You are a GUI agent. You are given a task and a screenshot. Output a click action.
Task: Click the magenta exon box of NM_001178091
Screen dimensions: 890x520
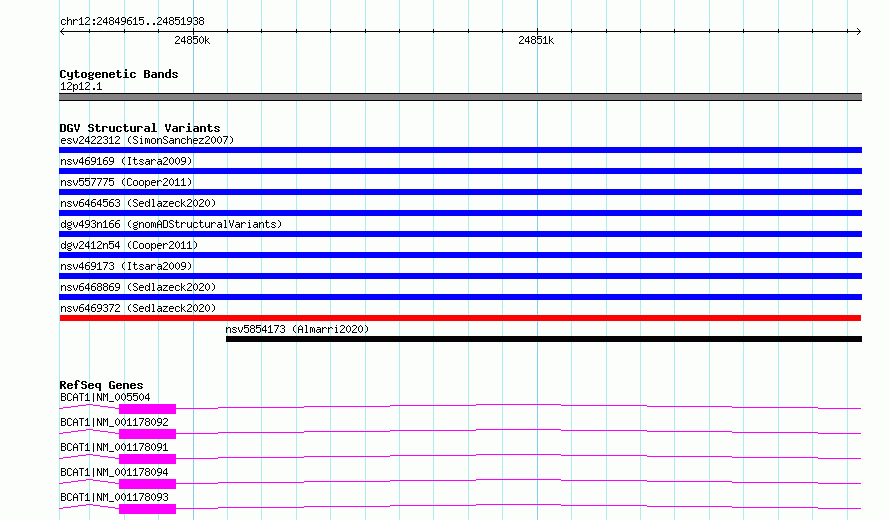tap(148, 459)
